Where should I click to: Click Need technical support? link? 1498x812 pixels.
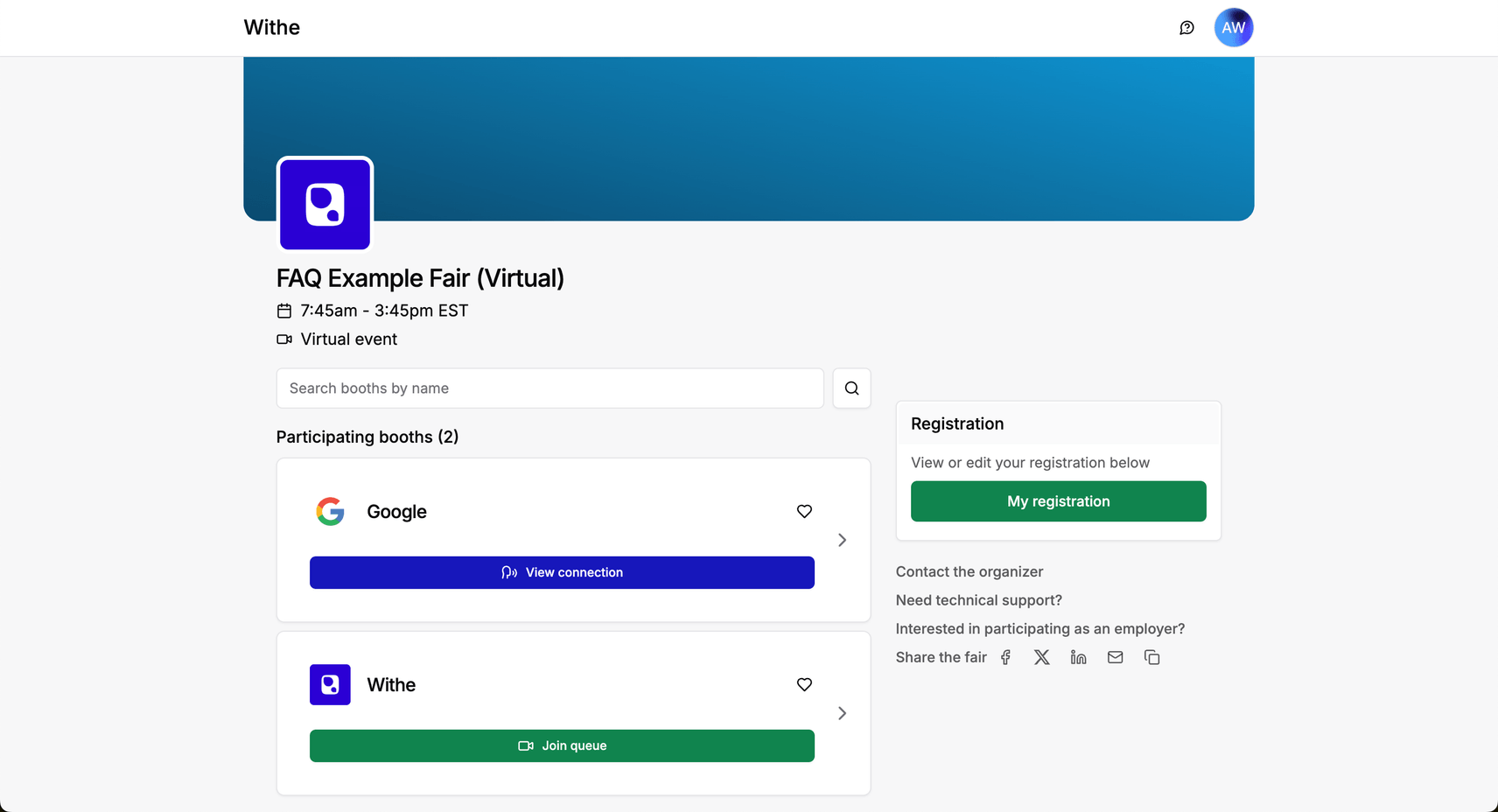978,600
